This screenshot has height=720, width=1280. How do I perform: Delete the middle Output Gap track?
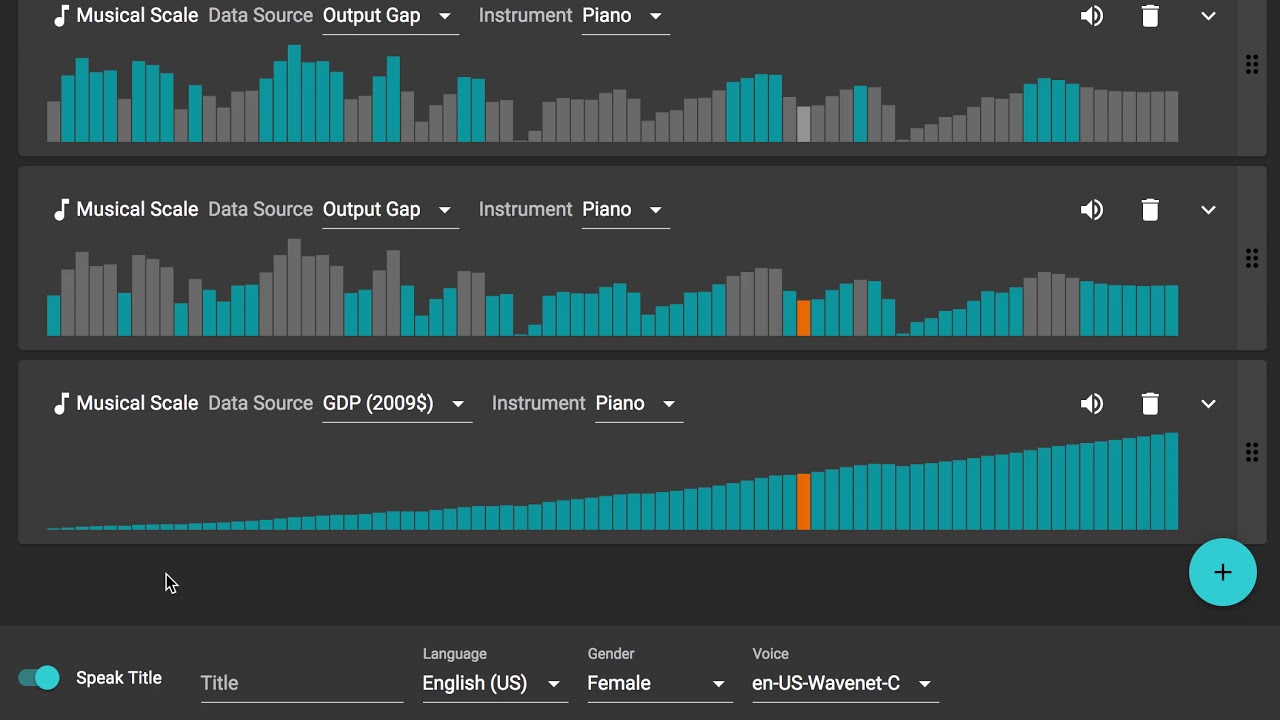(x=1150, y=210)
